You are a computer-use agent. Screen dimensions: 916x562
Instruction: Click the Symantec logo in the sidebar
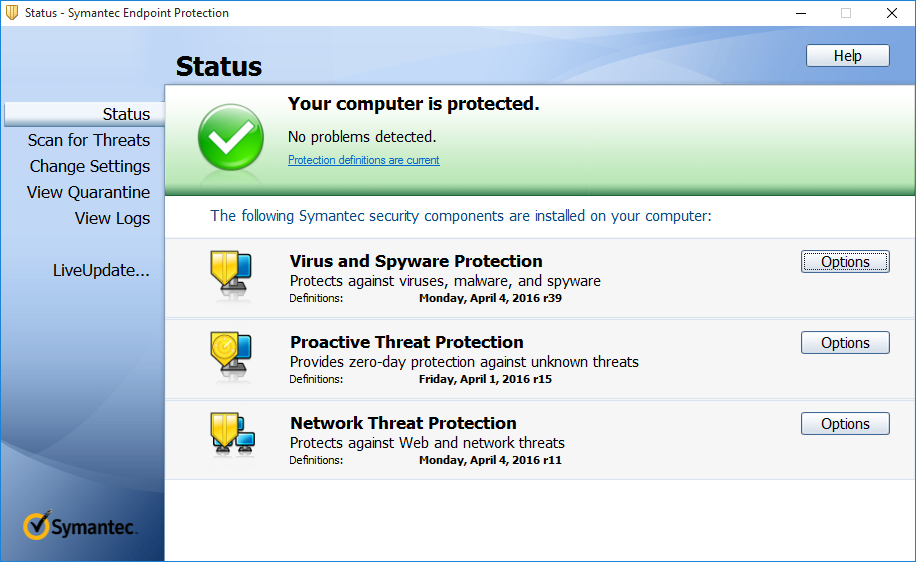coord(82,524)
